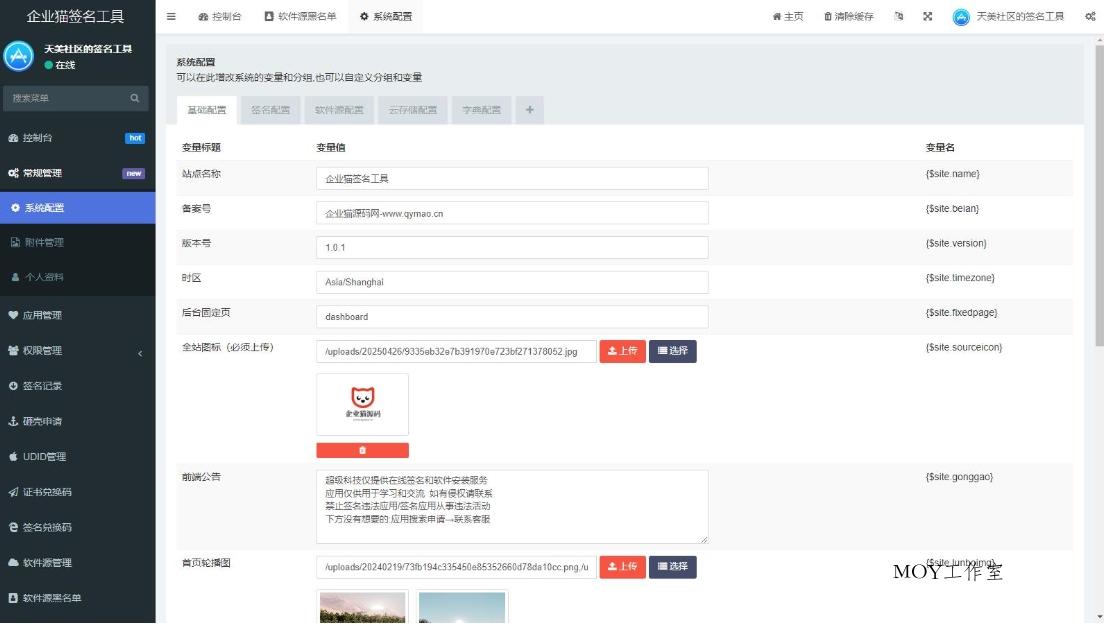Click 上传 next to 全站图标
The width and height of the screenshot is (1104, 626).
tap(623, 351)
